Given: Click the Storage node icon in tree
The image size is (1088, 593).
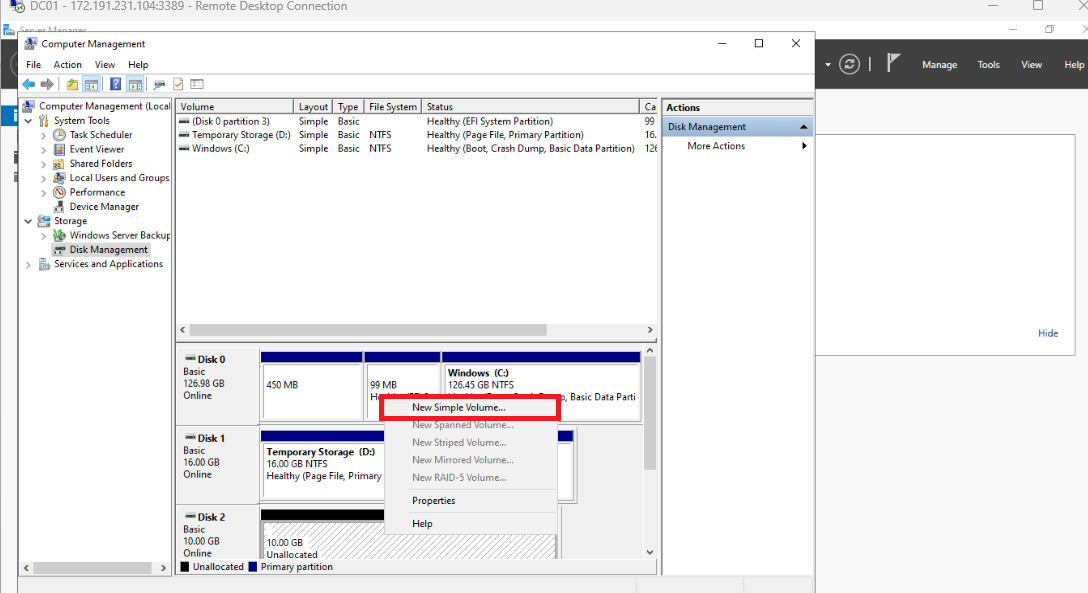Looking at the screenshot, I should click(44, 221).
